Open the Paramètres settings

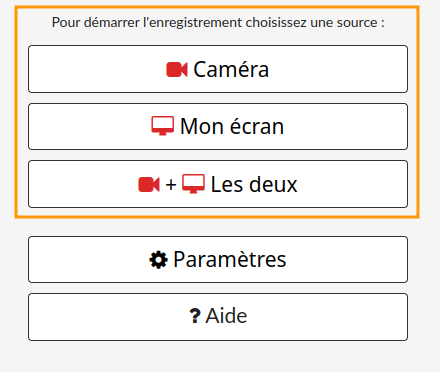[x=218, y=259]
